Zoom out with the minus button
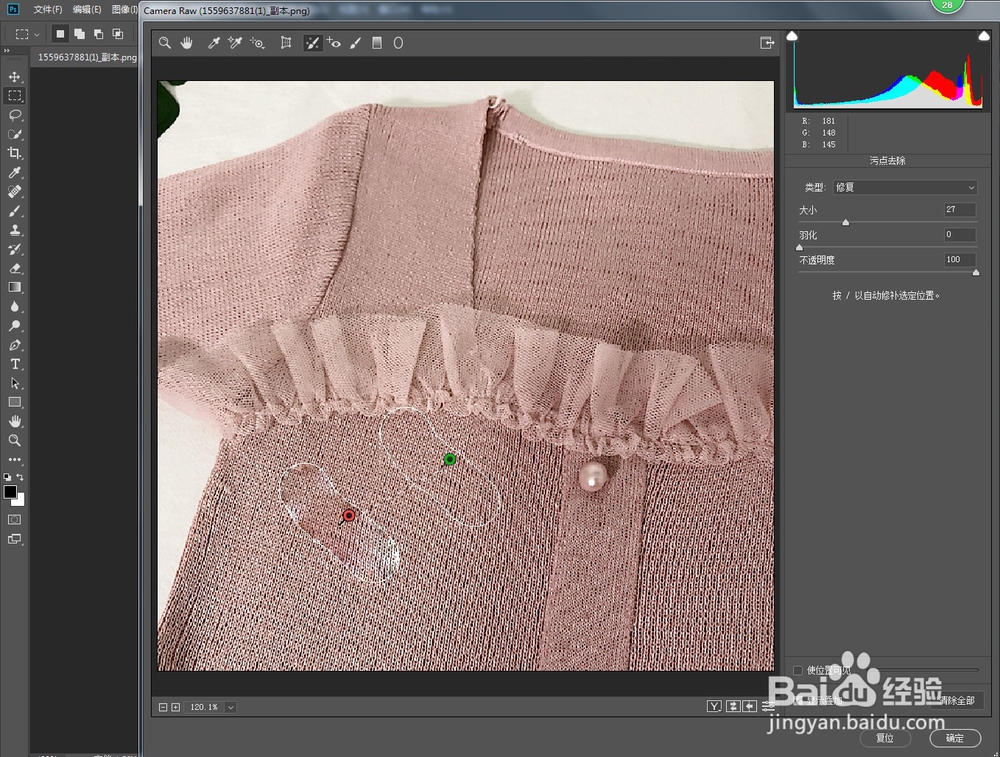The height and width of the screenshot is (757, 1000). pos(163,707)
